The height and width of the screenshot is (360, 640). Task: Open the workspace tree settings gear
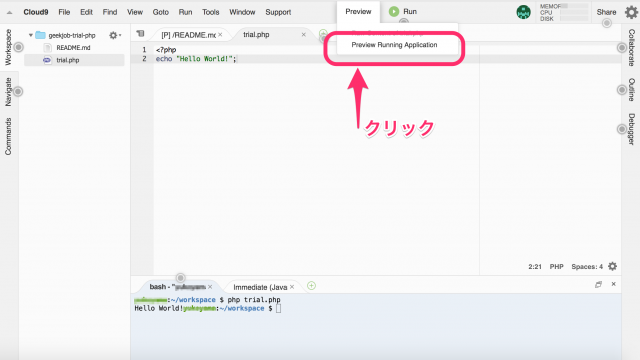point(115,36)
